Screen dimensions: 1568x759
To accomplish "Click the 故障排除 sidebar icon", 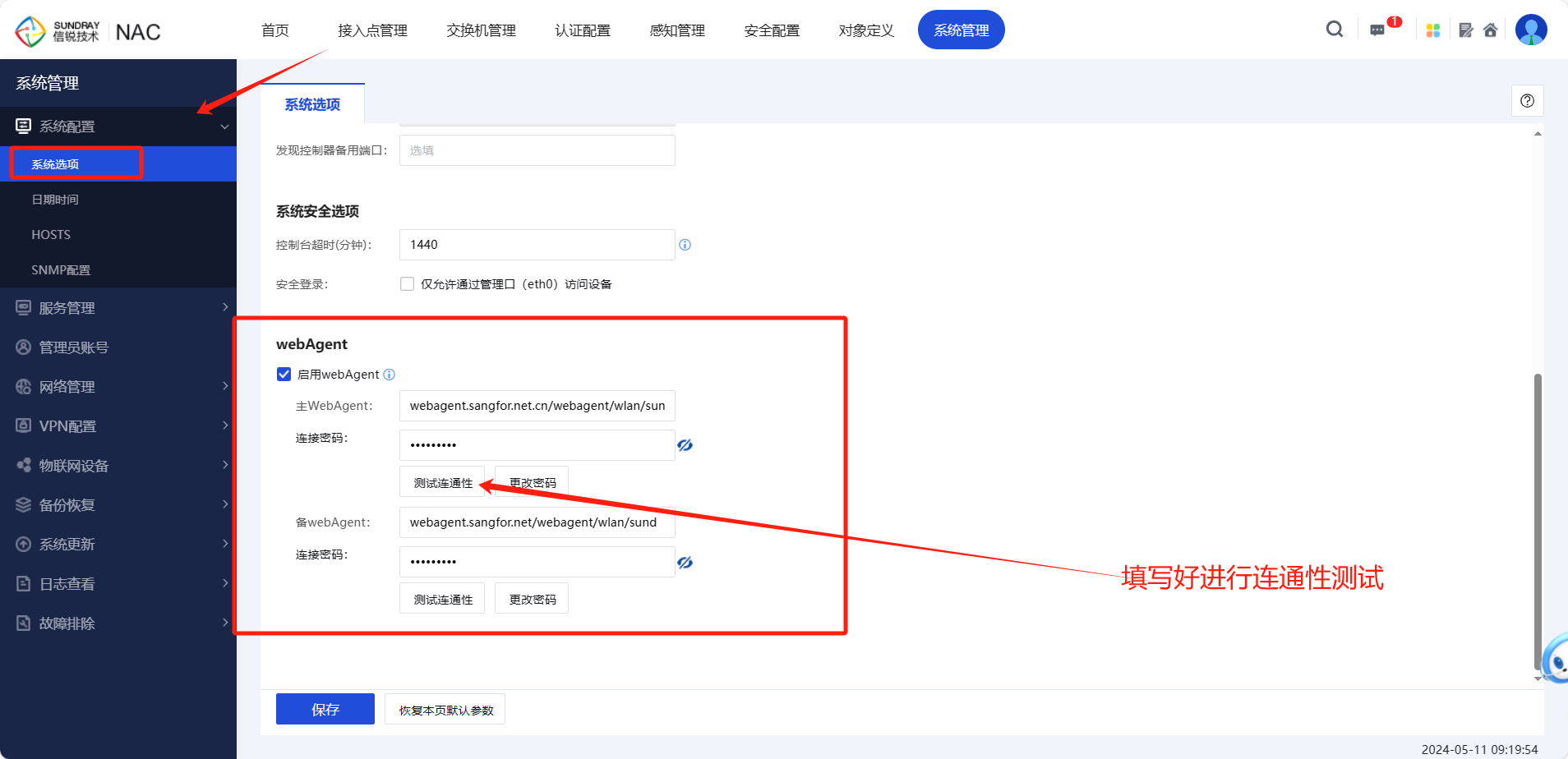I will coord(24,623).
